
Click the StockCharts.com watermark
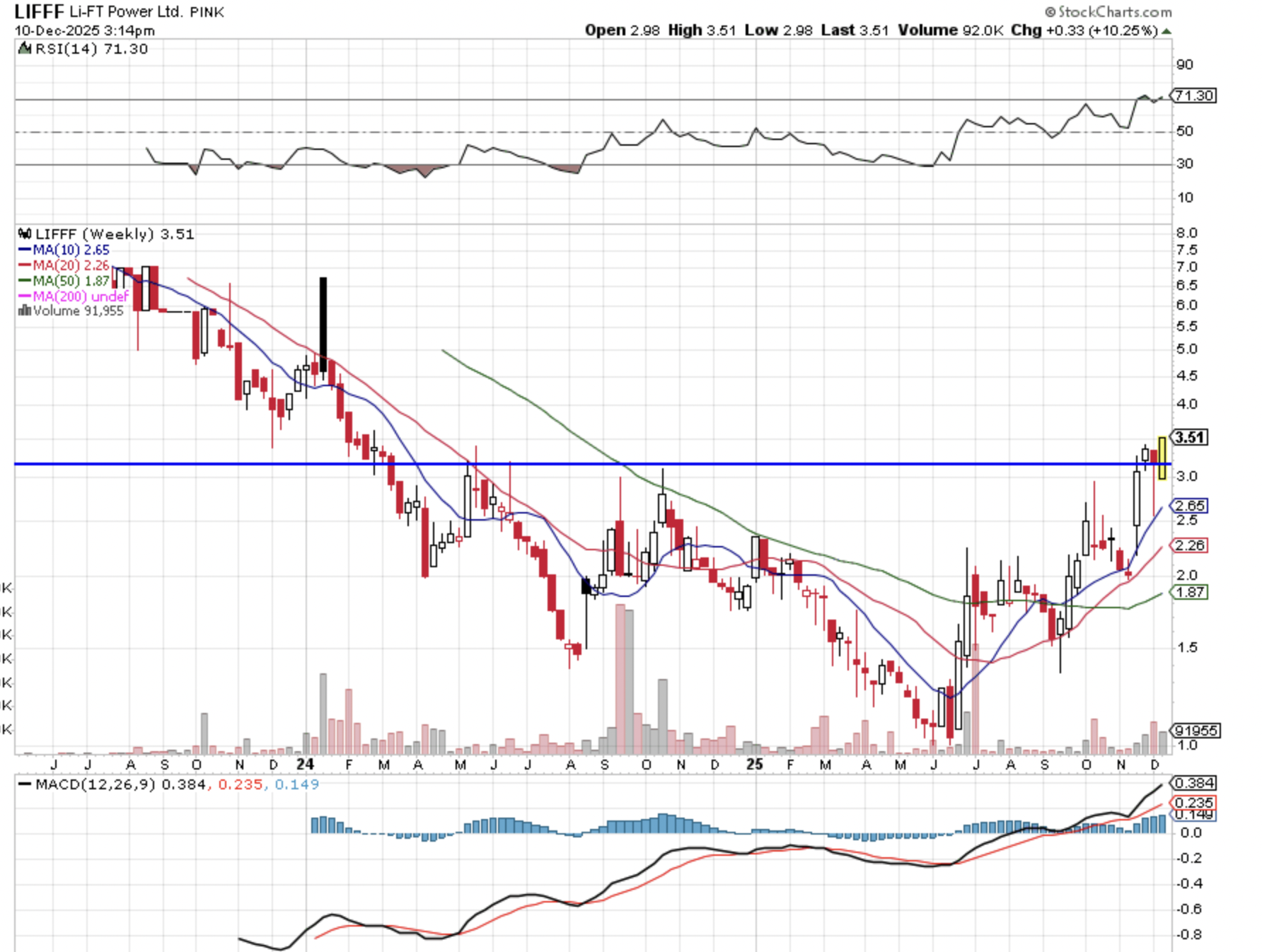(1108, 12)
